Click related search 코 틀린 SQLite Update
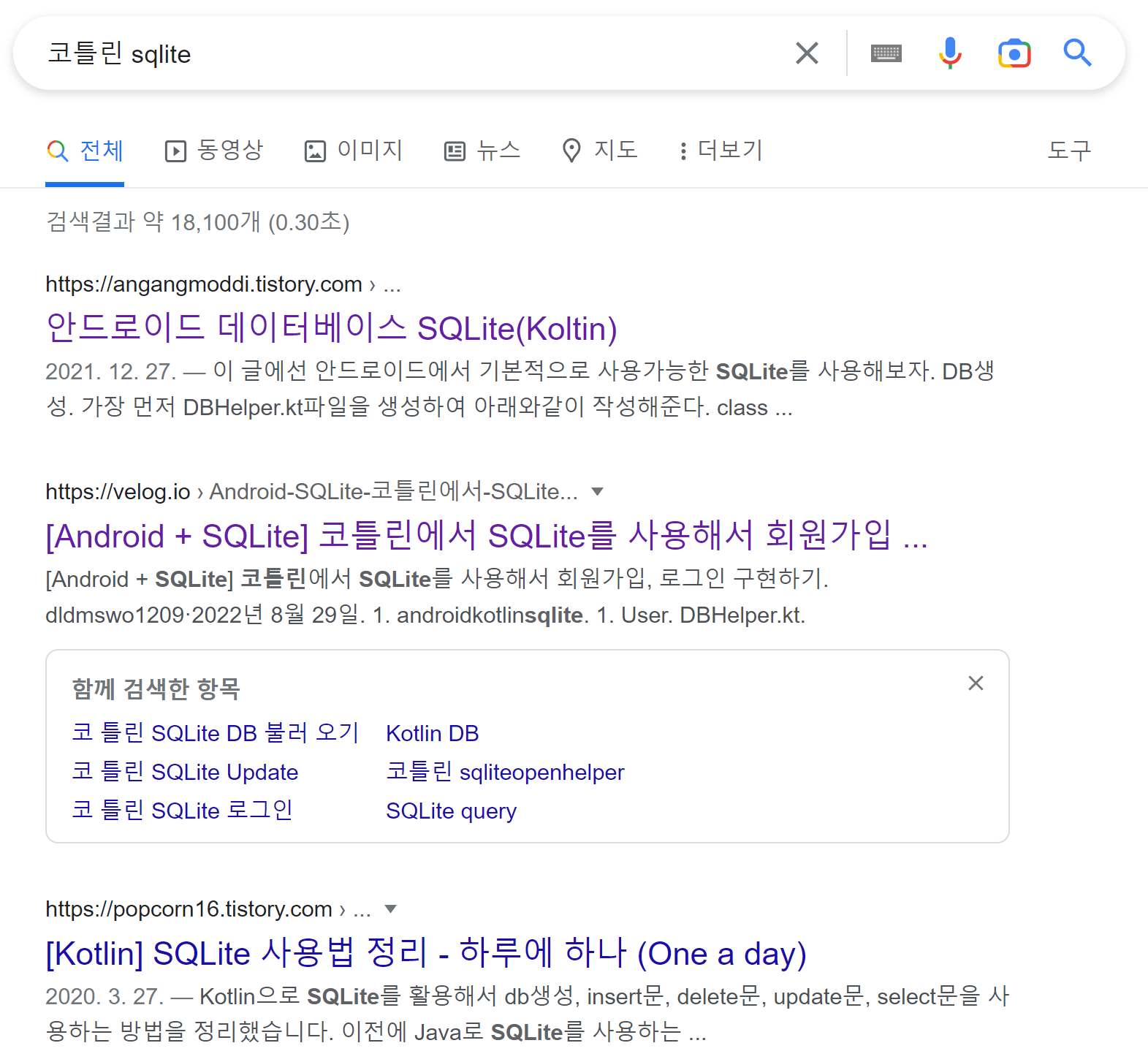Screen dimensions: 1148x1062 coord(185,772)
